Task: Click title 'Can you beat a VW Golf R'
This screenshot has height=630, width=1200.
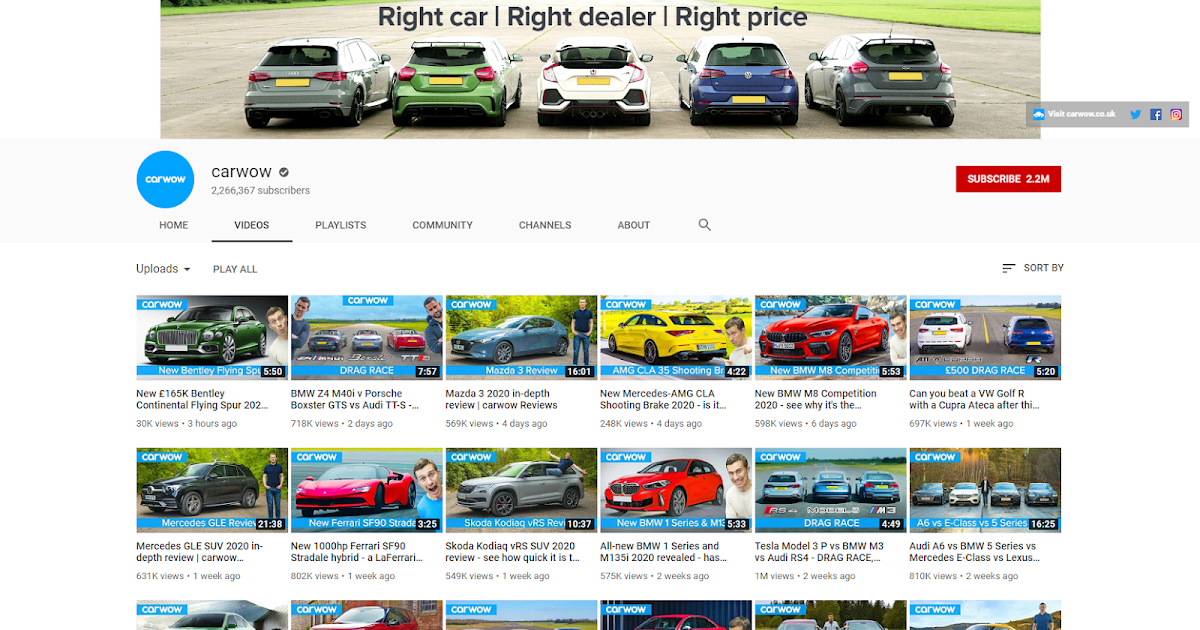Action: (x=975, y=399)
